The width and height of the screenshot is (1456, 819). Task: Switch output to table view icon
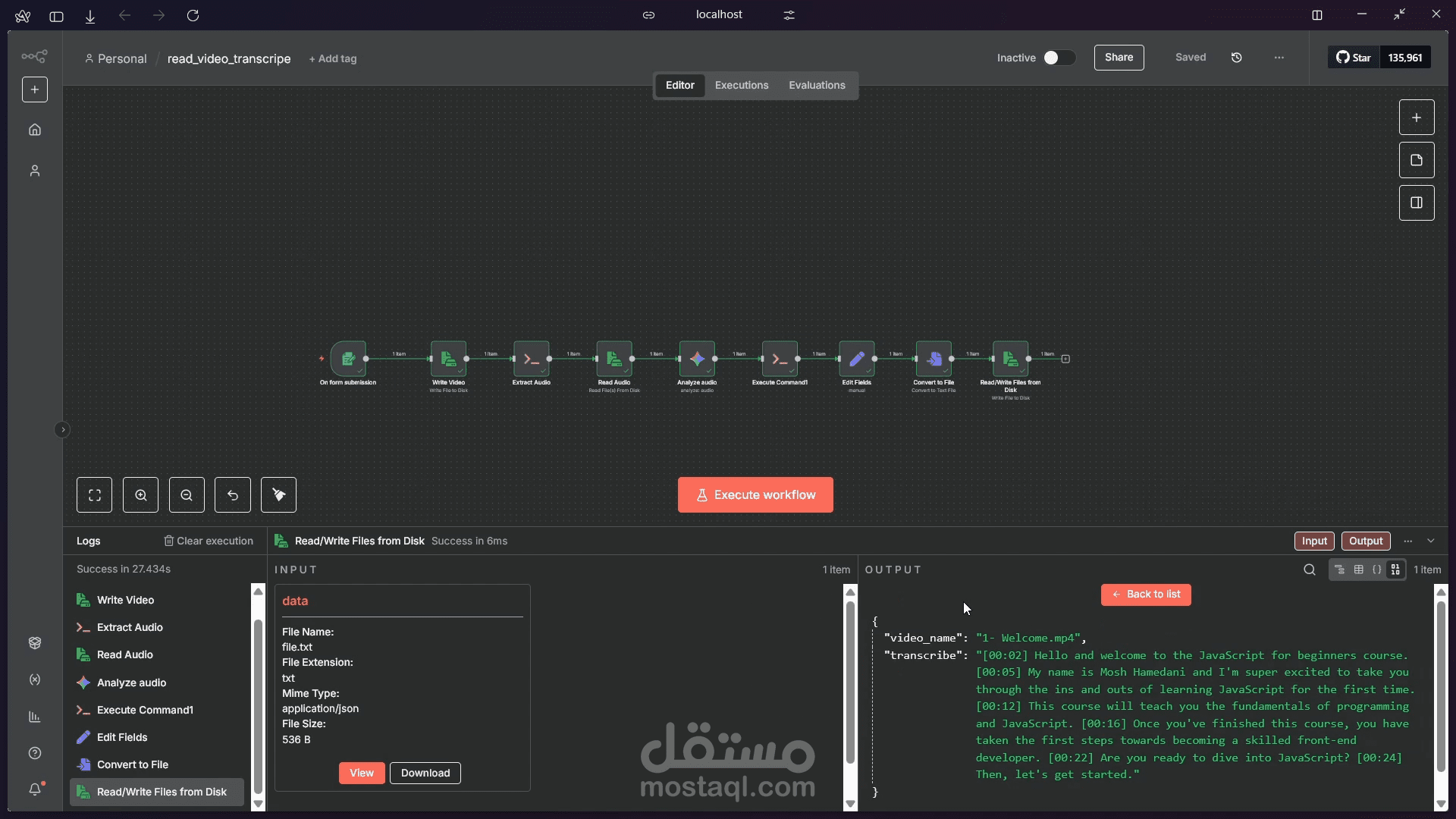[x=1358, y=570]
